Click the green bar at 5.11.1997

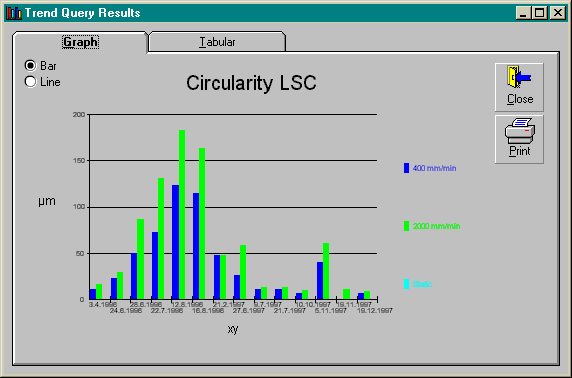[x=326, y=271]
